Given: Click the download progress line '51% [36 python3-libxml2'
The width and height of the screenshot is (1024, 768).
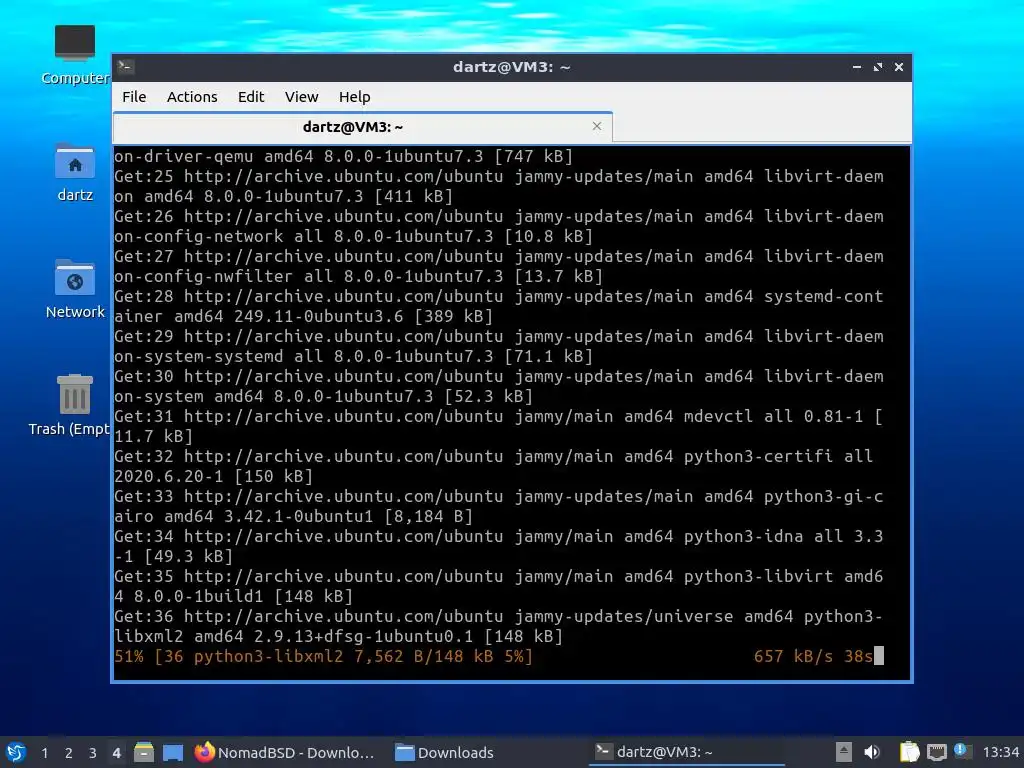Looking at the screenshot, I should [323, 656].
